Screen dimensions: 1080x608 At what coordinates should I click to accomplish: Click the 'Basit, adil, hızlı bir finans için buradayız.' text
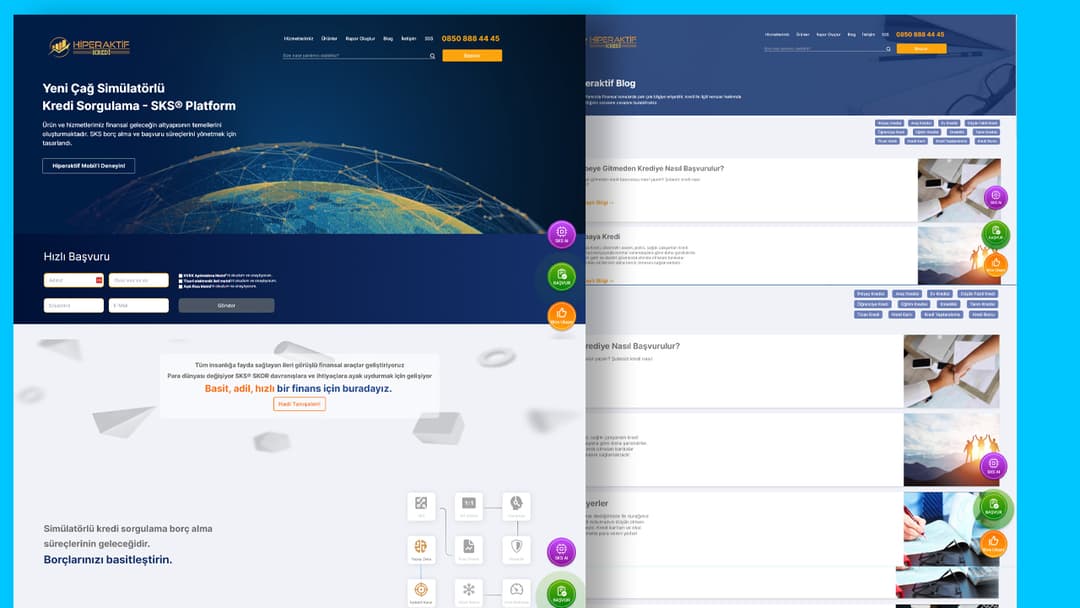click(298, 388)
